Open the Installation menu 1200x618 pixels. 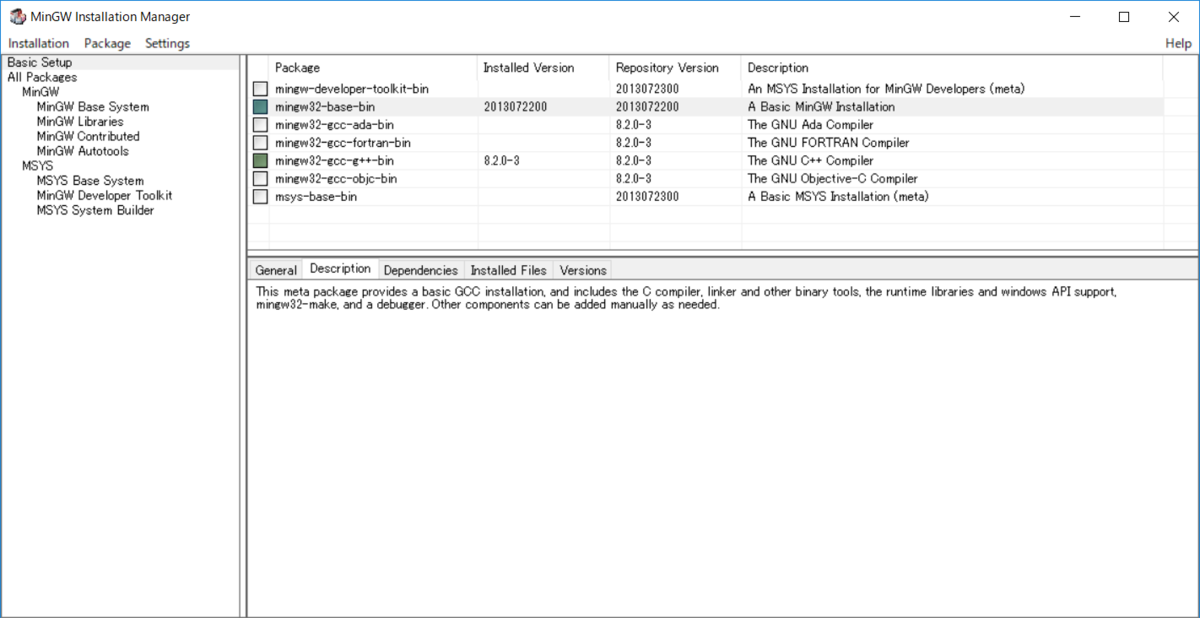coord(39,43)
